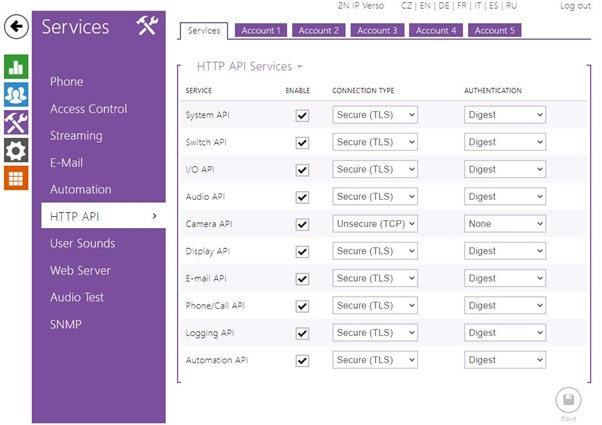Open the orange grid icon

(x=15, y=178)
